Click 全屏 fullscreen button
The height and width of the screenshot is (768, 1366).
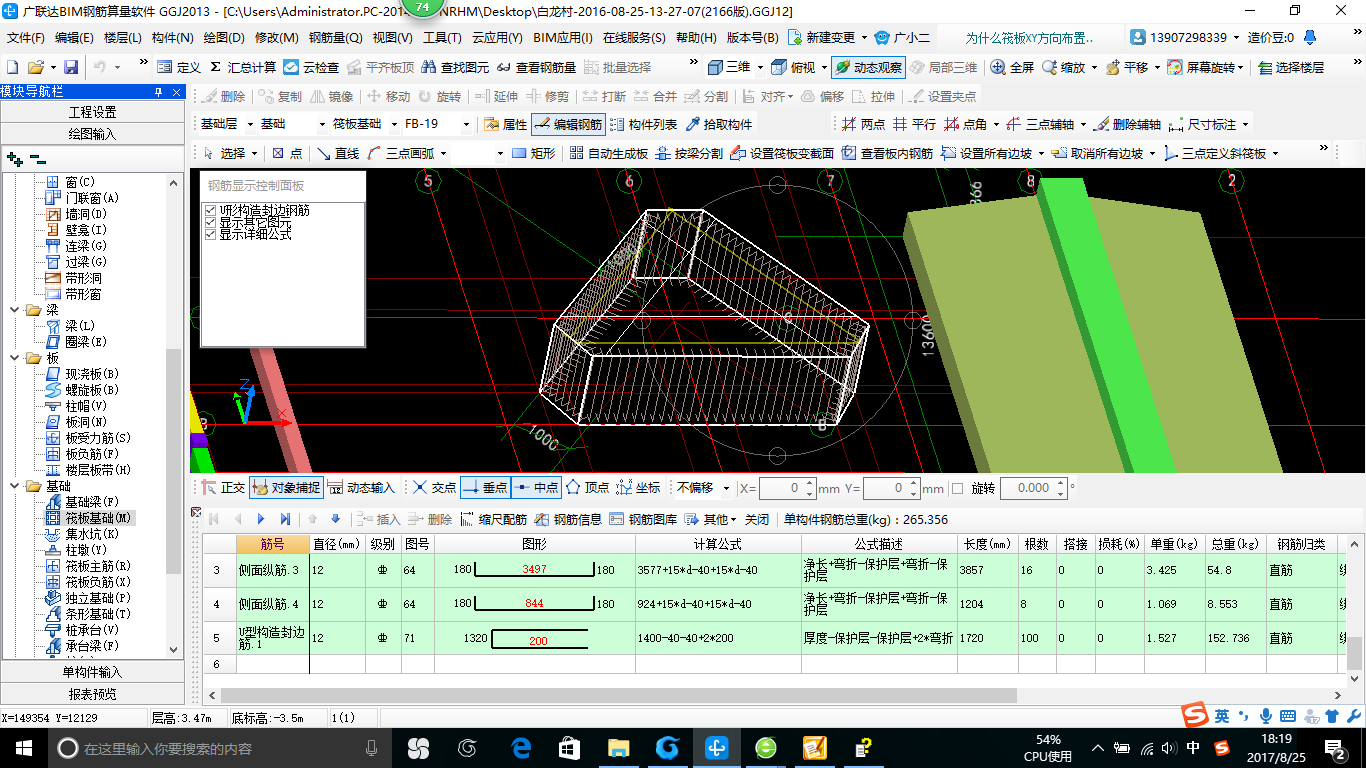pyautogui.click(x=1012, y=67)
